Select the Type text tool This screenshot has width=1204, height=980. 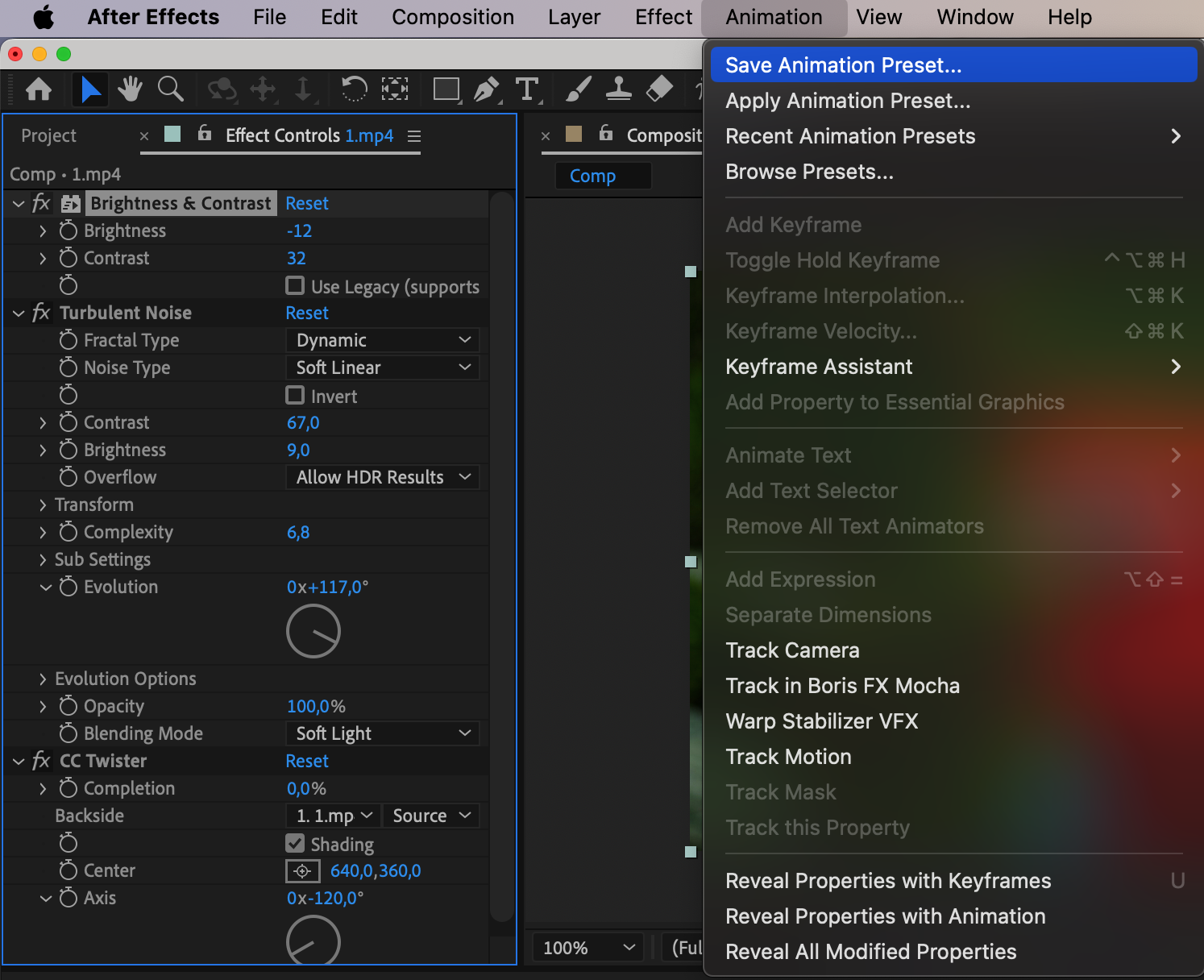point(527,89)
